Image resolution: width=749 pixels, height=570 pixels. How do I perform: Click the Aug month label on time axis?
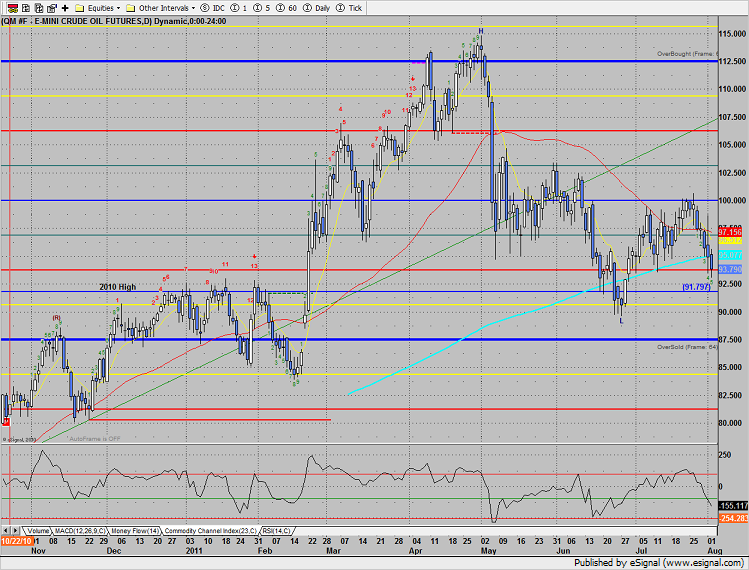click(715, 551)
